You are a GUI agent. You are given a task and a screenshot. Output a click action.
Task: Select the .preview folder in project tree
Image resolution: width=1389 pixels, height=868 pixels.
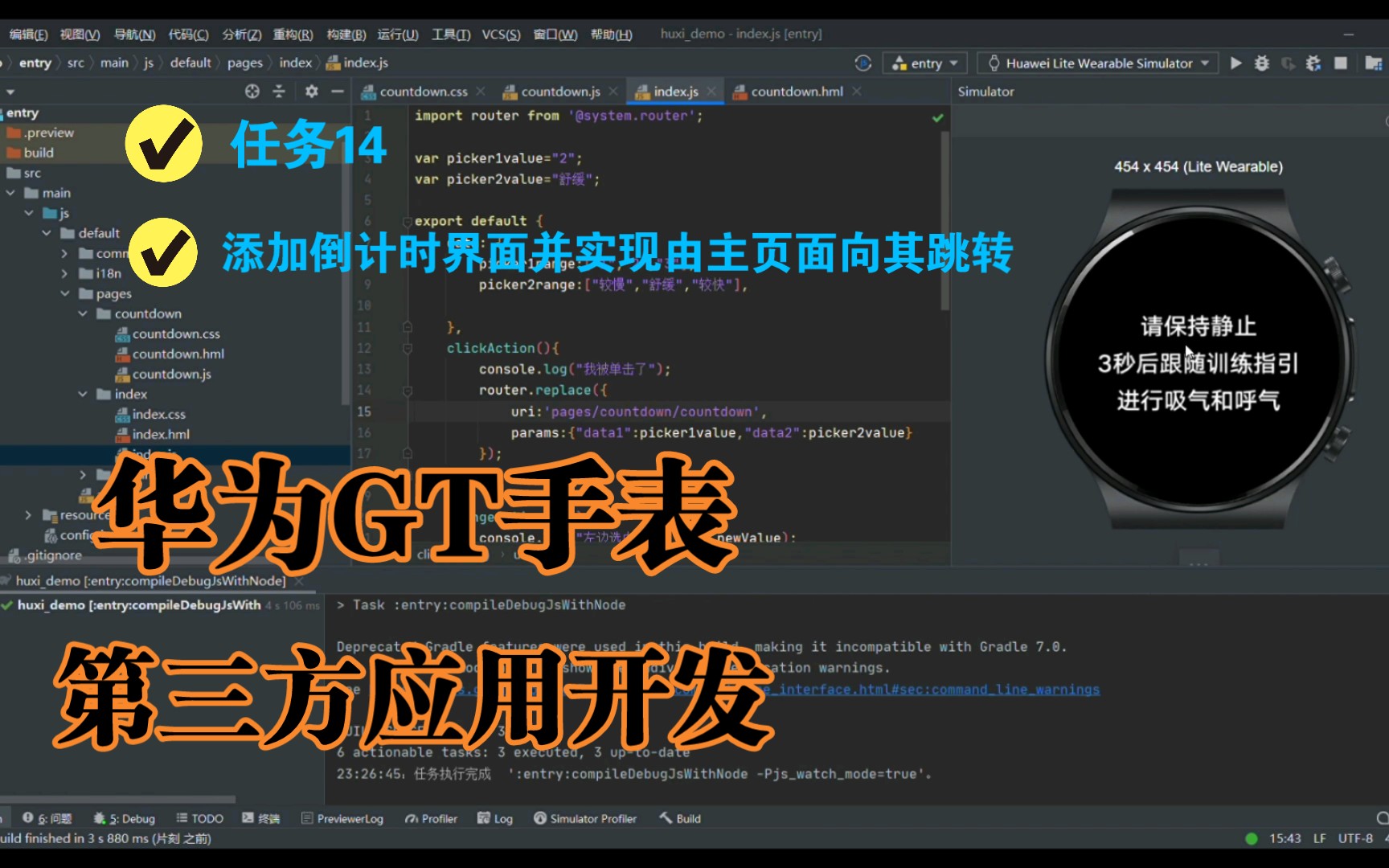click(x=40, y=133)
